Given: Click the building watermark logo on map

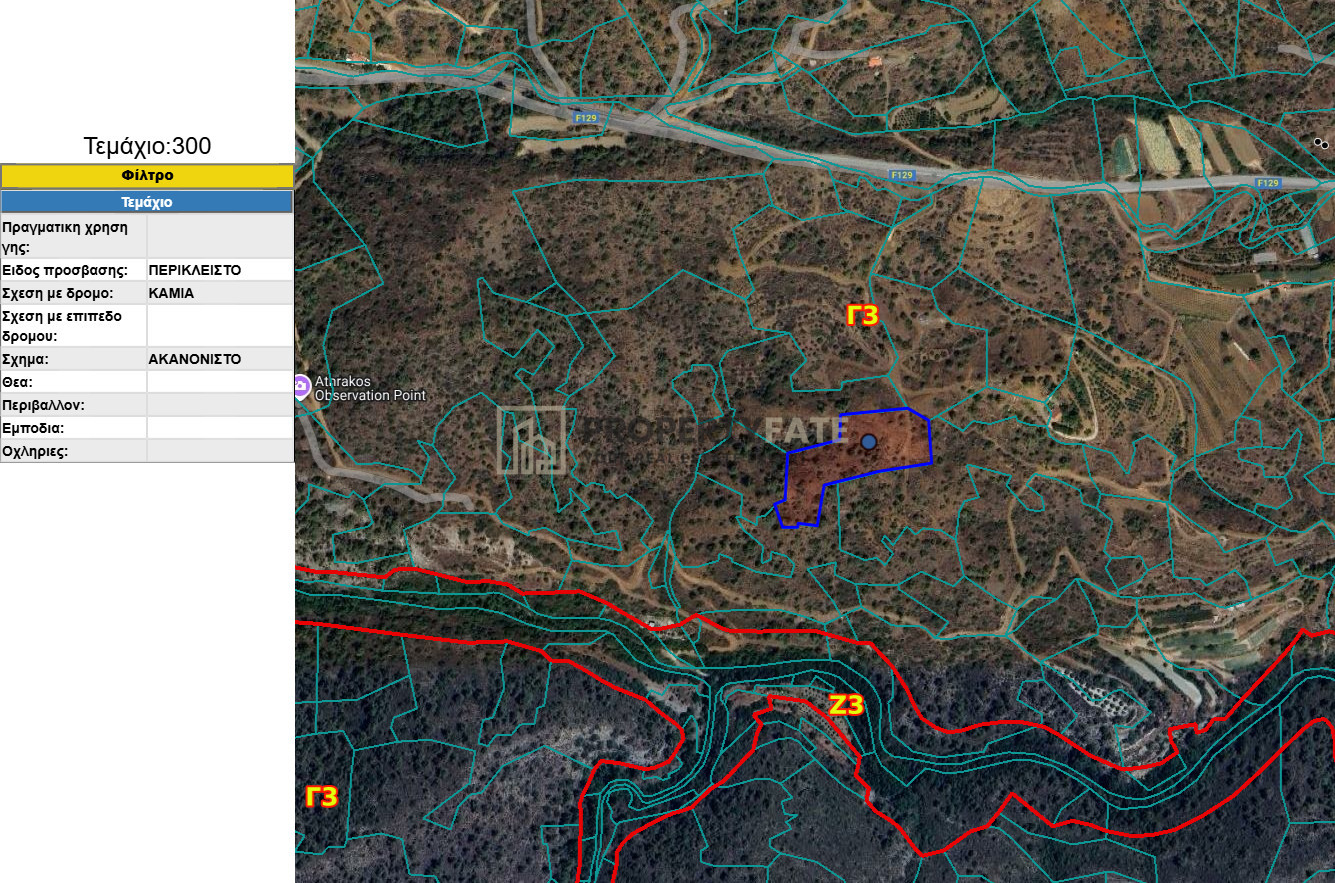Looking at the screenshot, I should click(x=536, y=440).
